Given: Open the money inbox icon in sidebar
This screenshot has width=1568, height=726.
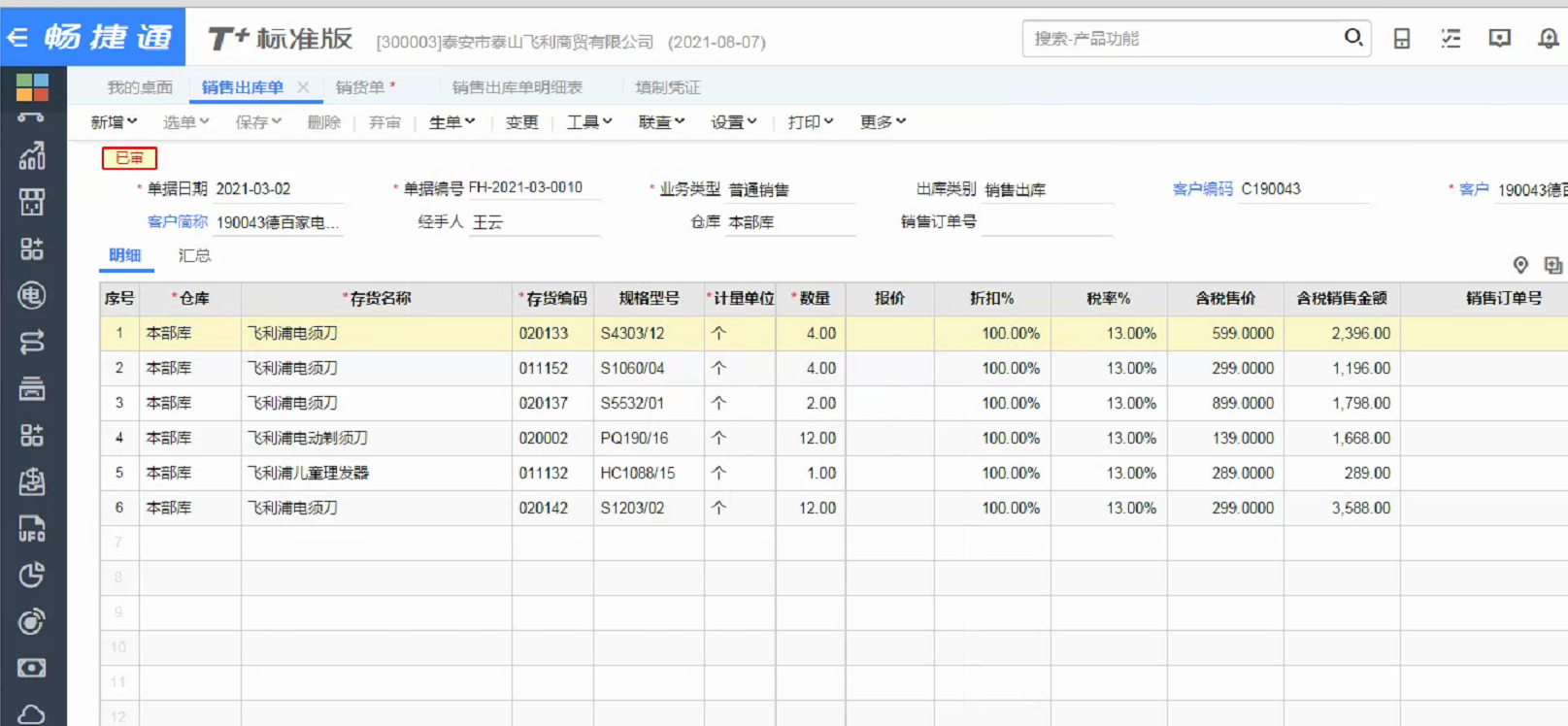Looking at the screenshot, I should tap(32, 481).
